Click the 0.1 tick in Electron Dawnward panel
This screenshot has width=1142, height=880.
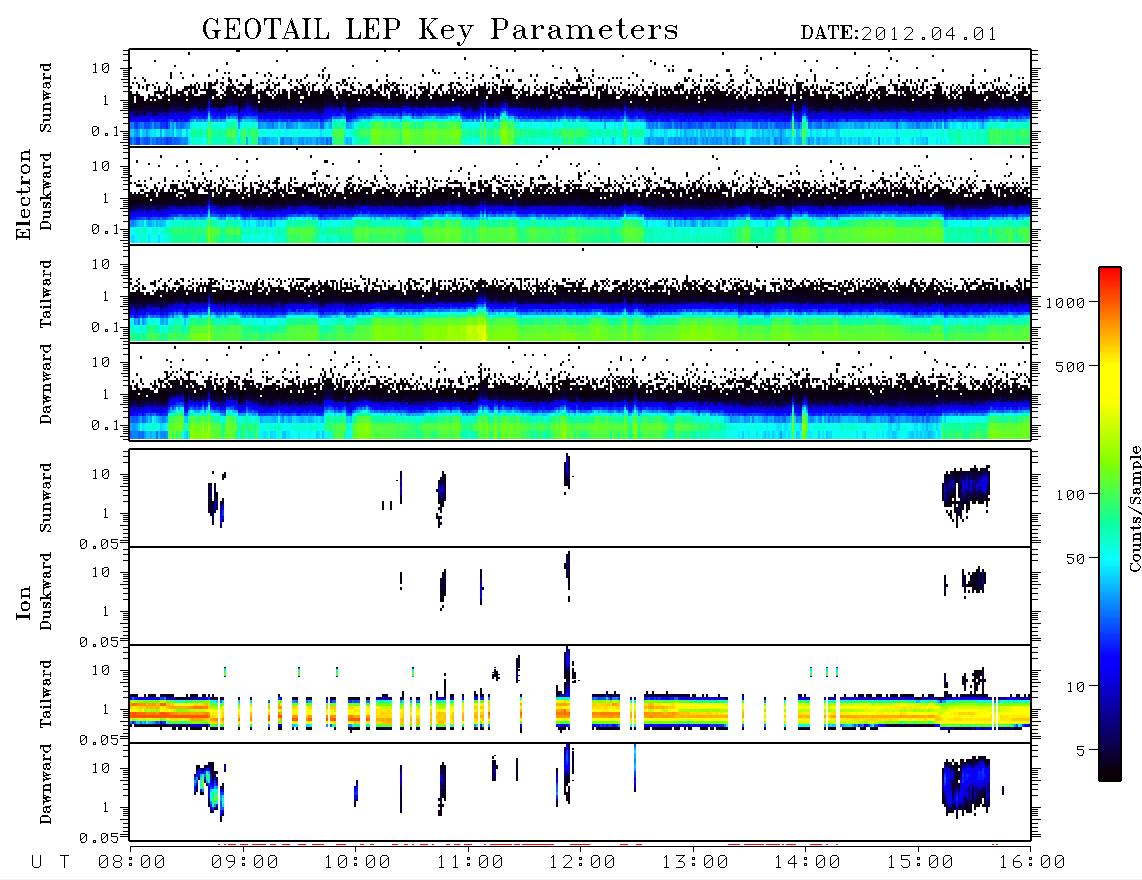click(x=105, y=425)
